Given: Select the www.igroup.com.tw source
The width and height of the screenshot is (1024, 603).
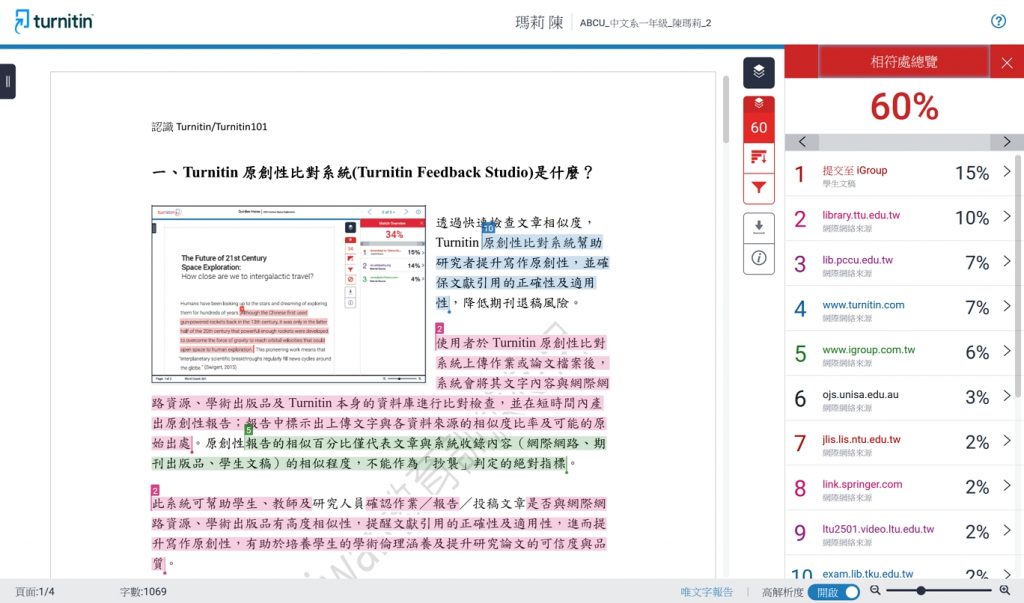Looking at the screenshot, I should [x=869, y=350].
